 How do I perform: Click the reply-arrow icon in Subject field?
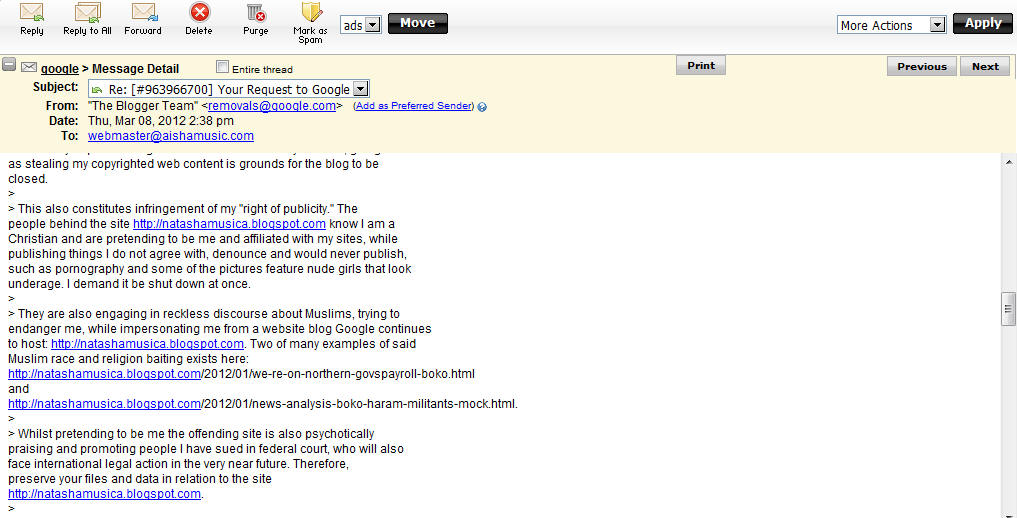97,89
